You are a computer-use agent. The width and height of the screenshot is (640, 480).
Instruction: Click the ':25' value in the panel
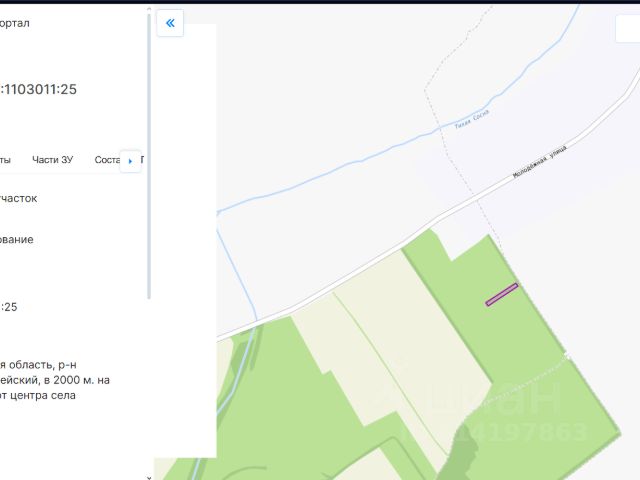tap(9, 307)
